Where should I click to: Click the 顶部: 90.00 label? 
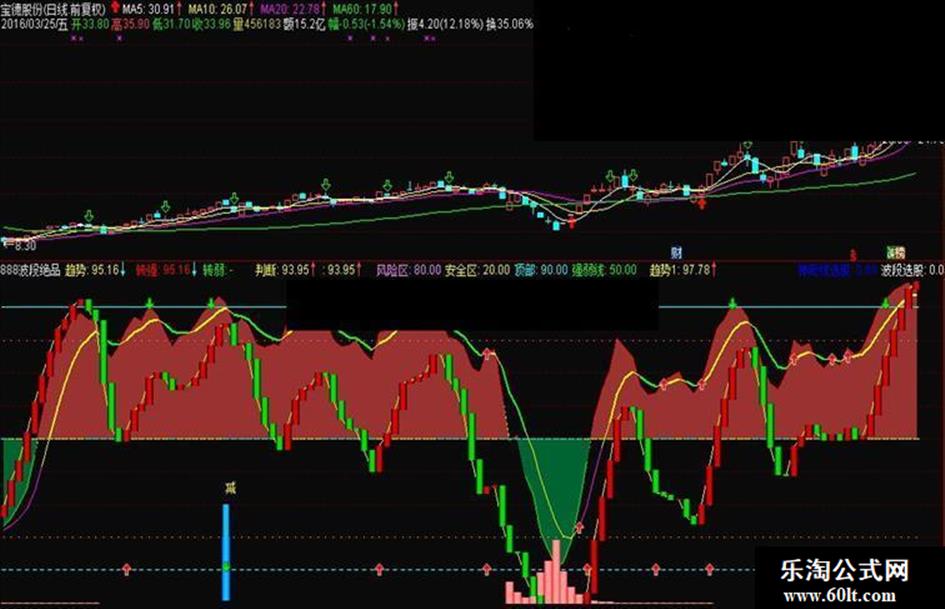tap(541, 270)
